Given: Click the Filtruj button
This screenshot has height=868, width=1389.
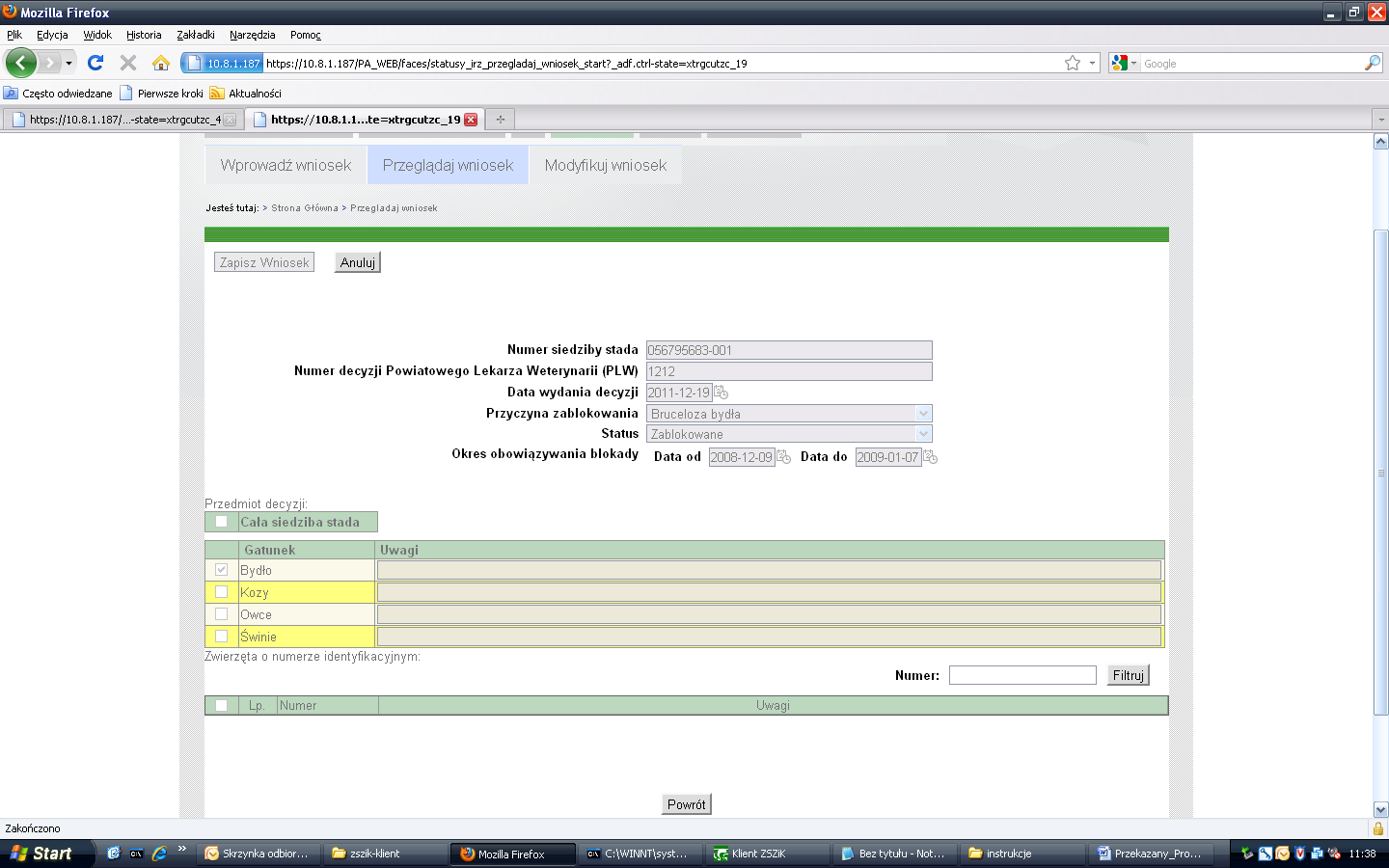Looking at the screenshot, I should (x=1129, y=675).
